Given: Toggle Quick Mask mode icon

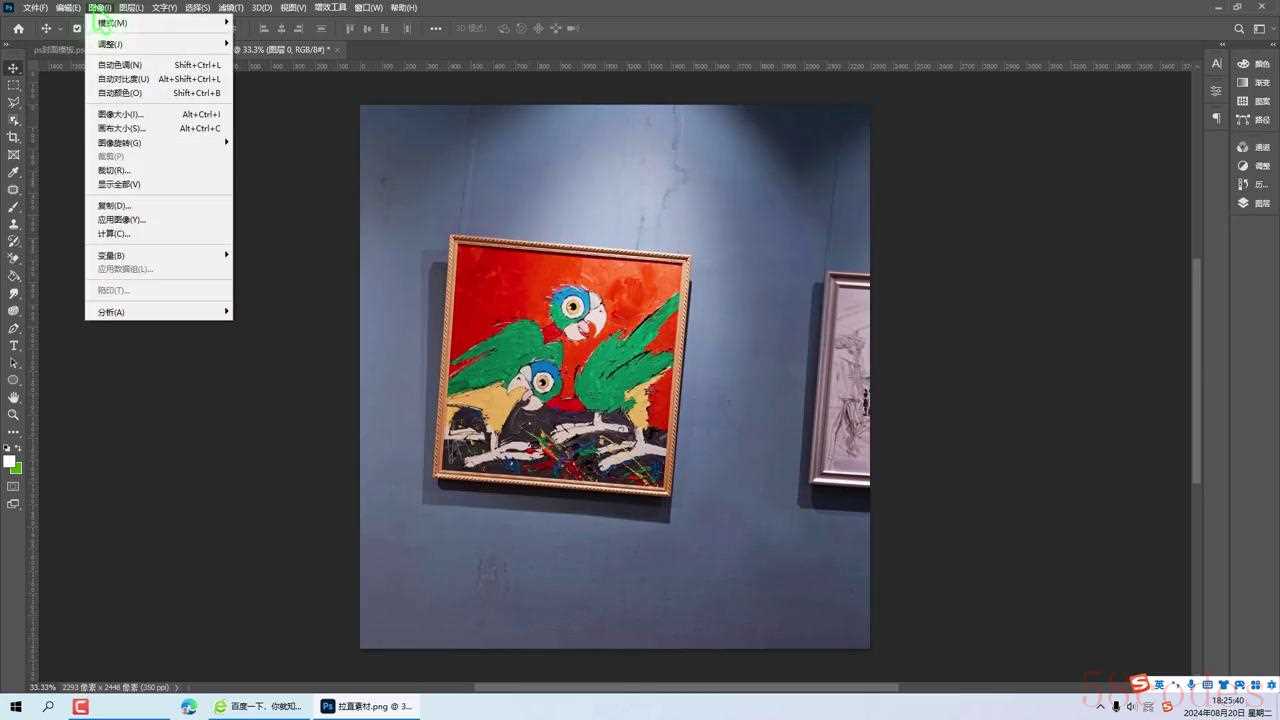Looking at the screenshot, I should click(x=13, y=486).
